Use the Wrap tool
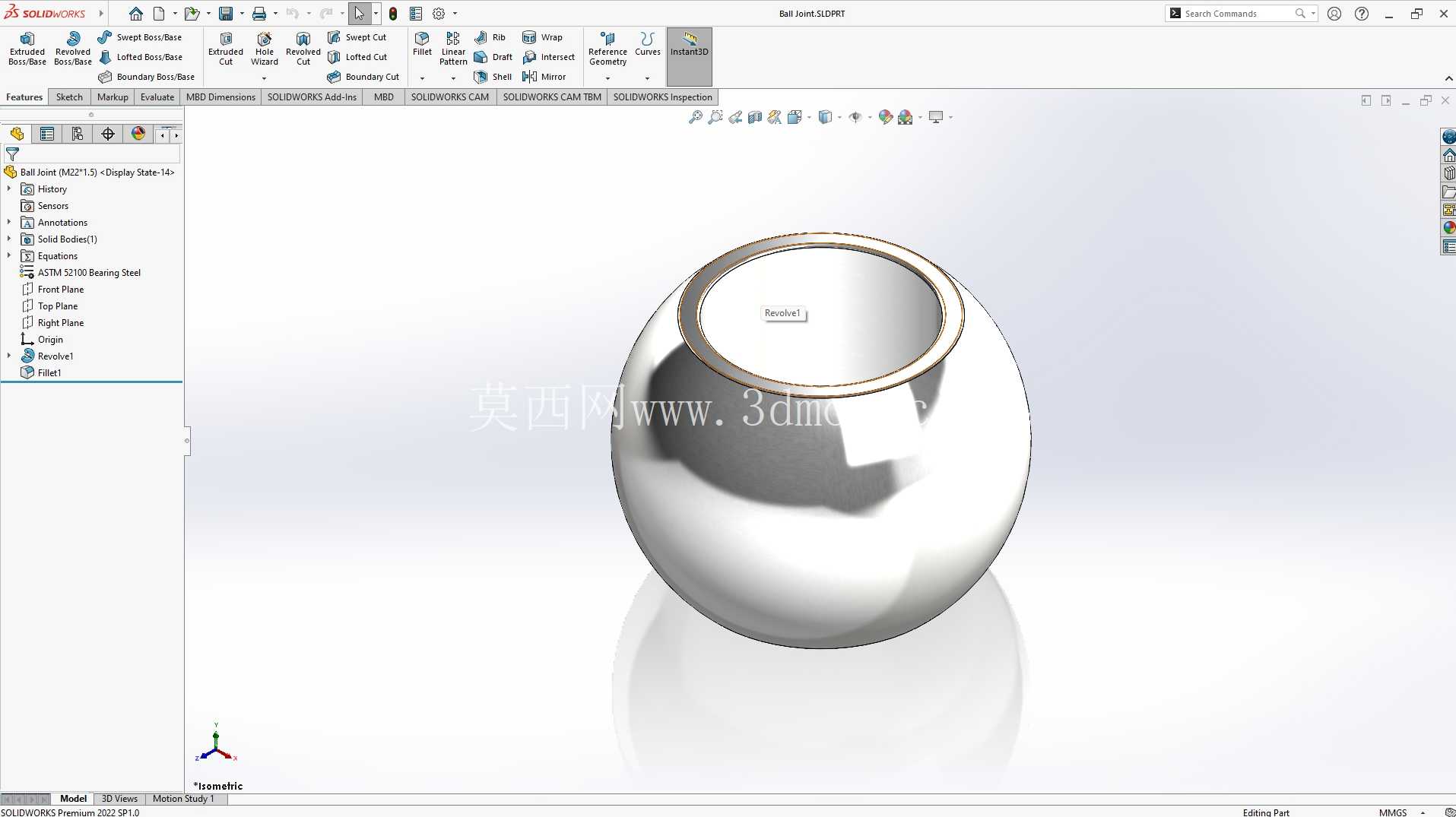This screenshot has height=817, width=1456. point(543,37)
